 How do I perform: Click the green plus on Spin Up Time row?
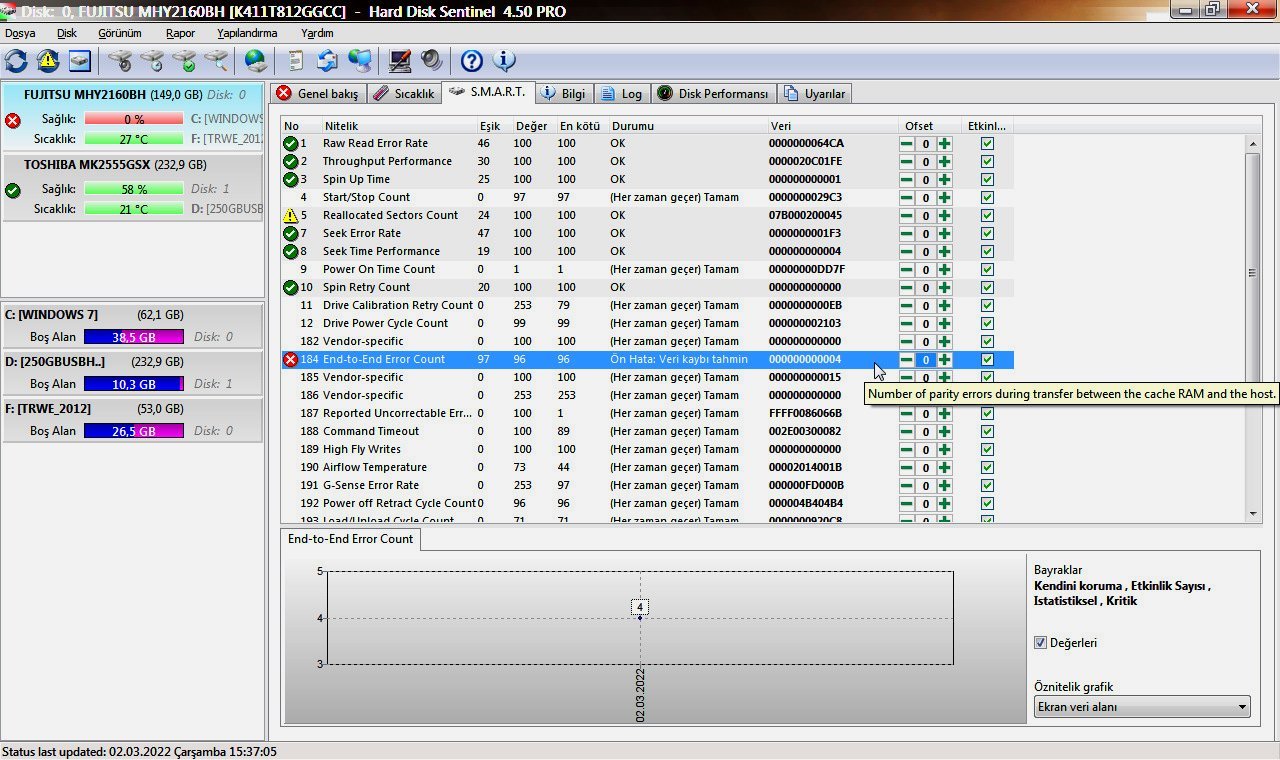(x=945, y=180)
